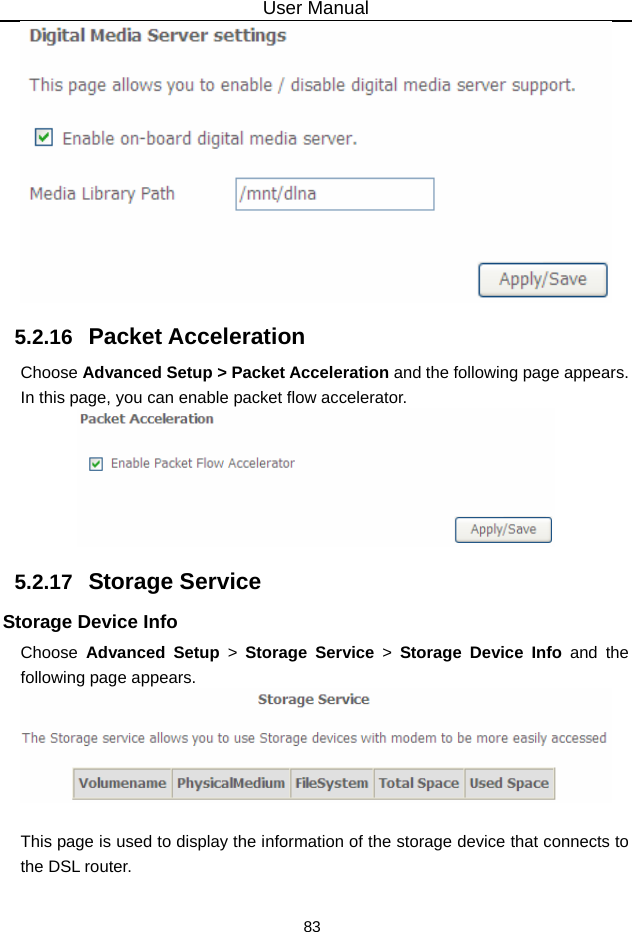The image size is (632, 932).
Task: Select the Storage Device Info subheading
Action: (x=91, y=622)
